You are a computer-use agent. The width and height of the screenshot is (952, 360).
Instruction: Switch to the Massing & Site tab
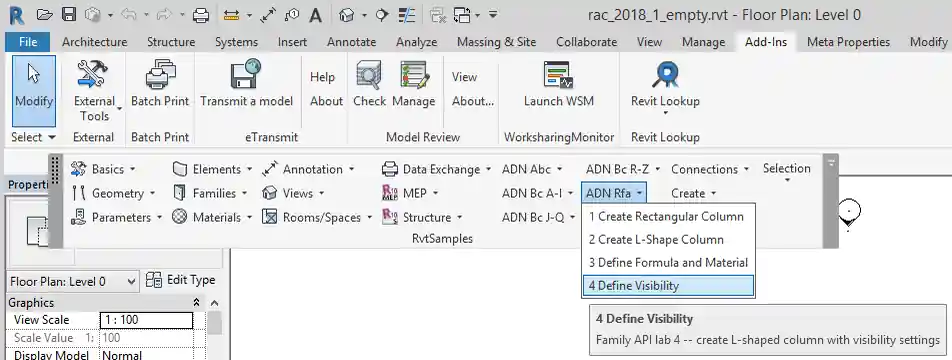[x=497, y=42]
